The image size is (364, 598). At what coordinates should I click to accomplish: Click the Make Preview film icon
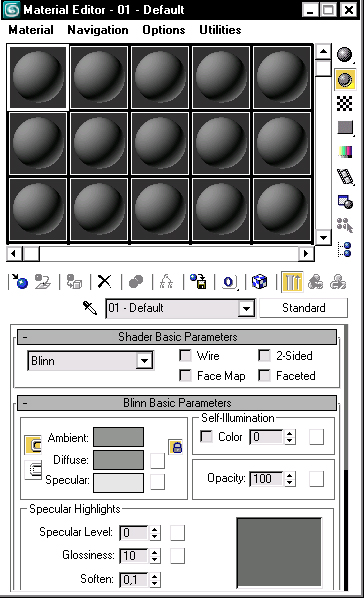click(345, 177)
